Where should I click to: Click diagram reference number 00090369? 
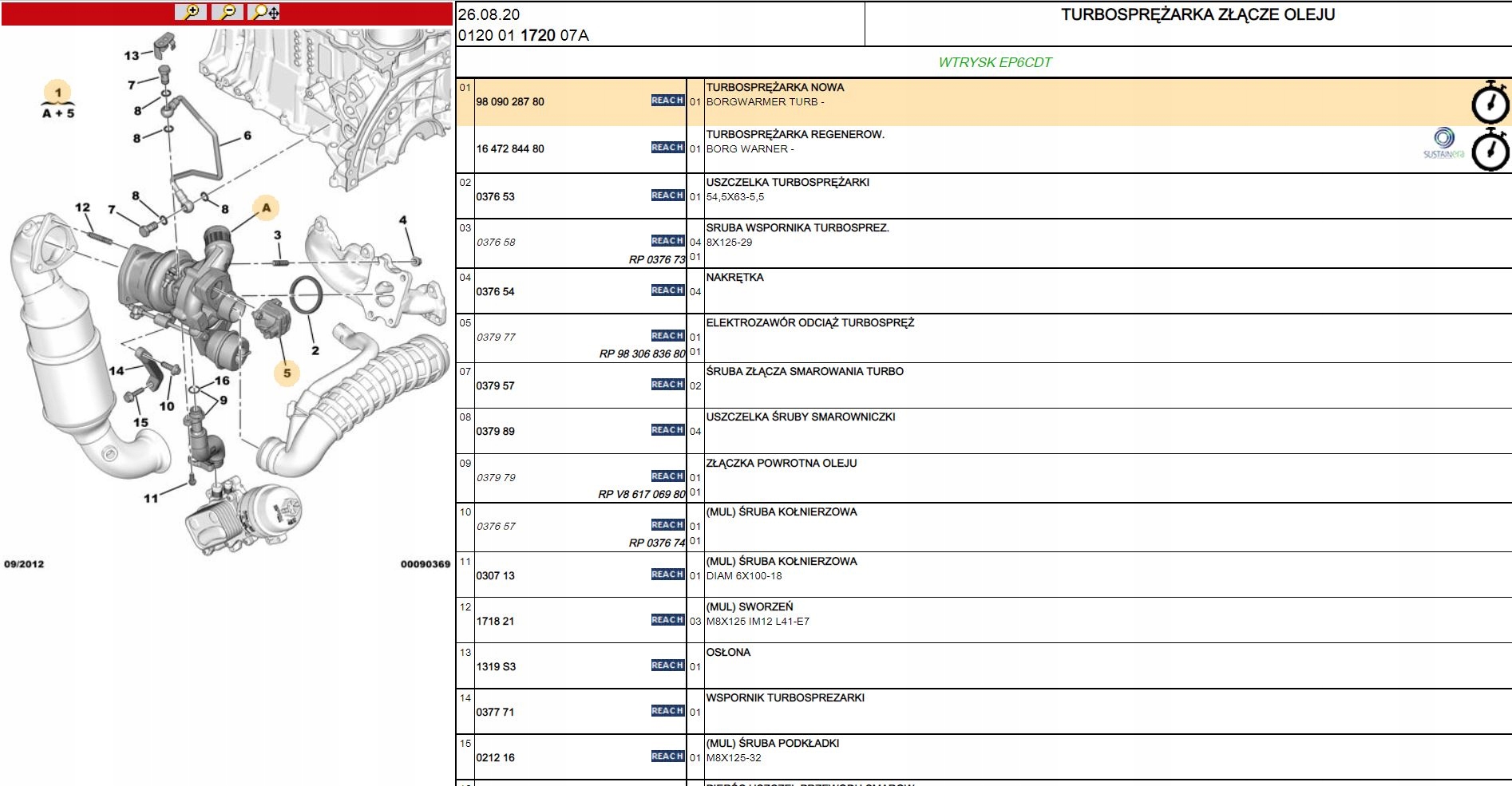coord(425,564)
